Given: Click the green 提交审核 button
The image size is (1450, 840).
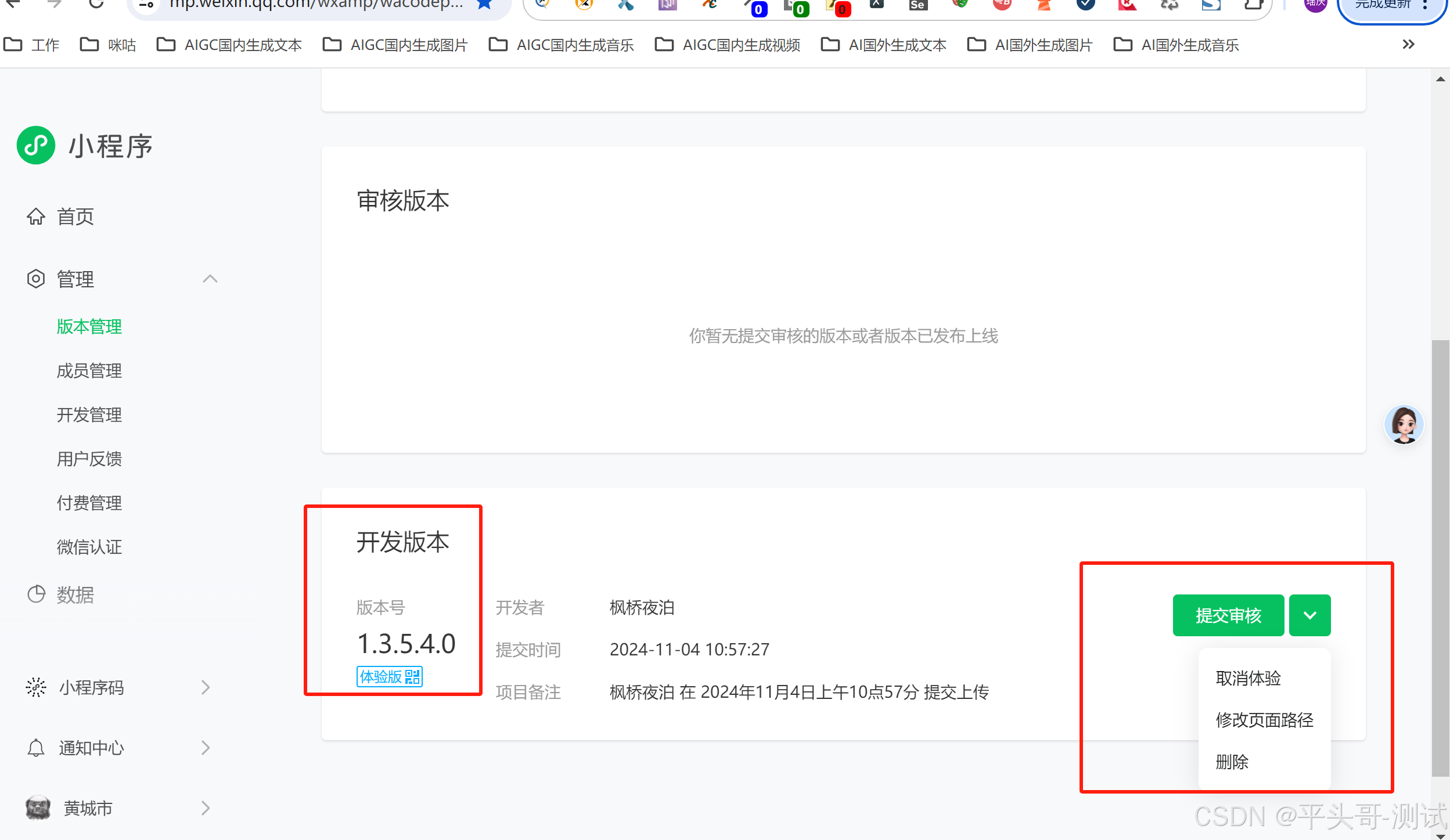Looking at the screenshot, I should [x=1228, y=615].
